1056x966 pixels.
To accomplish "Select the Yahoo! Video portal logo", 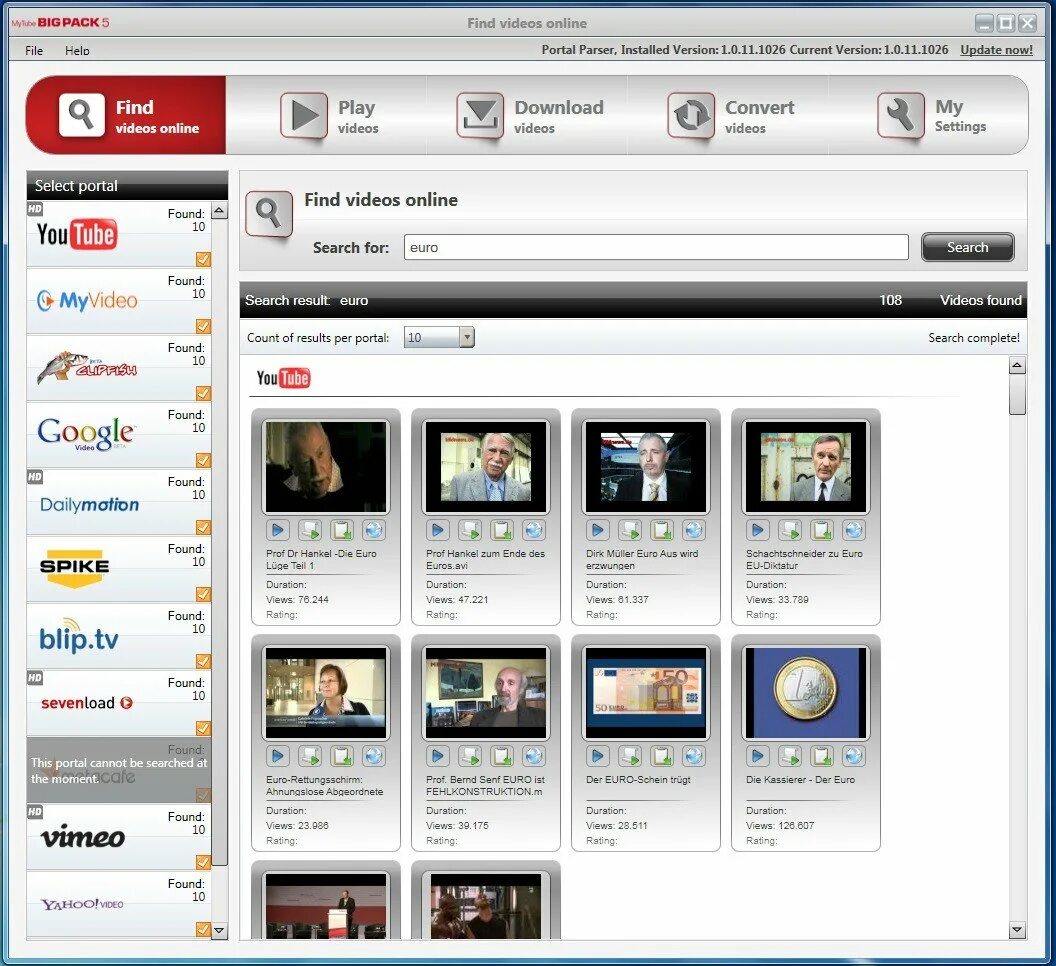I will pos(82,904).
